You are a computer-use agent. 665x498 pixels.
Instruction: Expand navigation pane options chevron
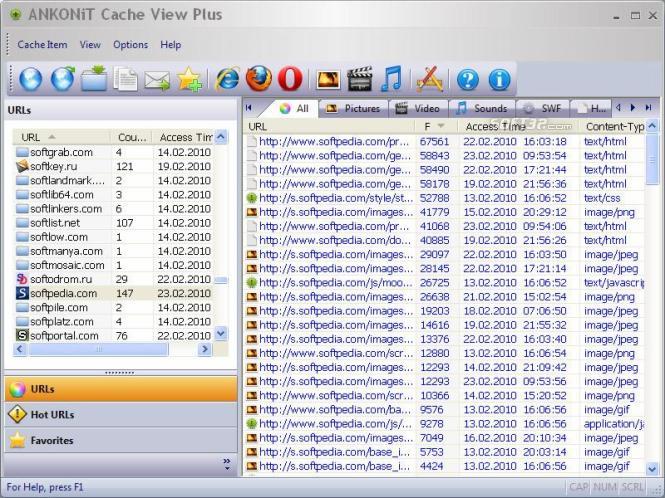click(x=227, y=464)
